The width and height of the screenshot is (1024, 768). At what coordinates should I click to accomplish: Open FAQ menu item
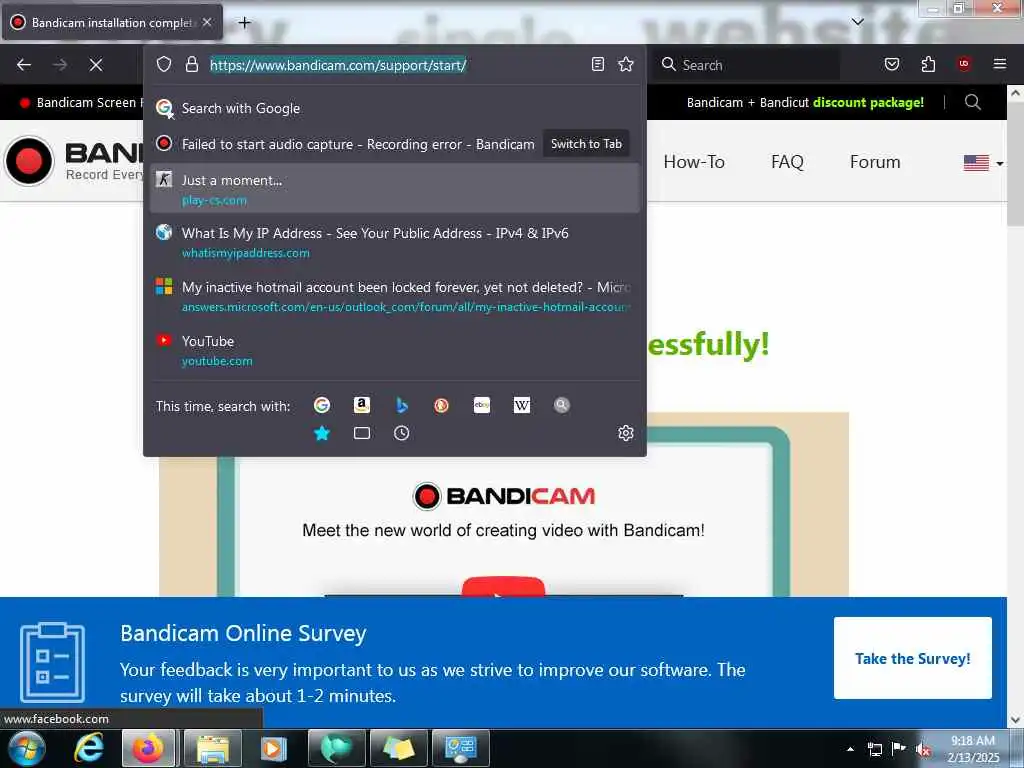(787, 162)
